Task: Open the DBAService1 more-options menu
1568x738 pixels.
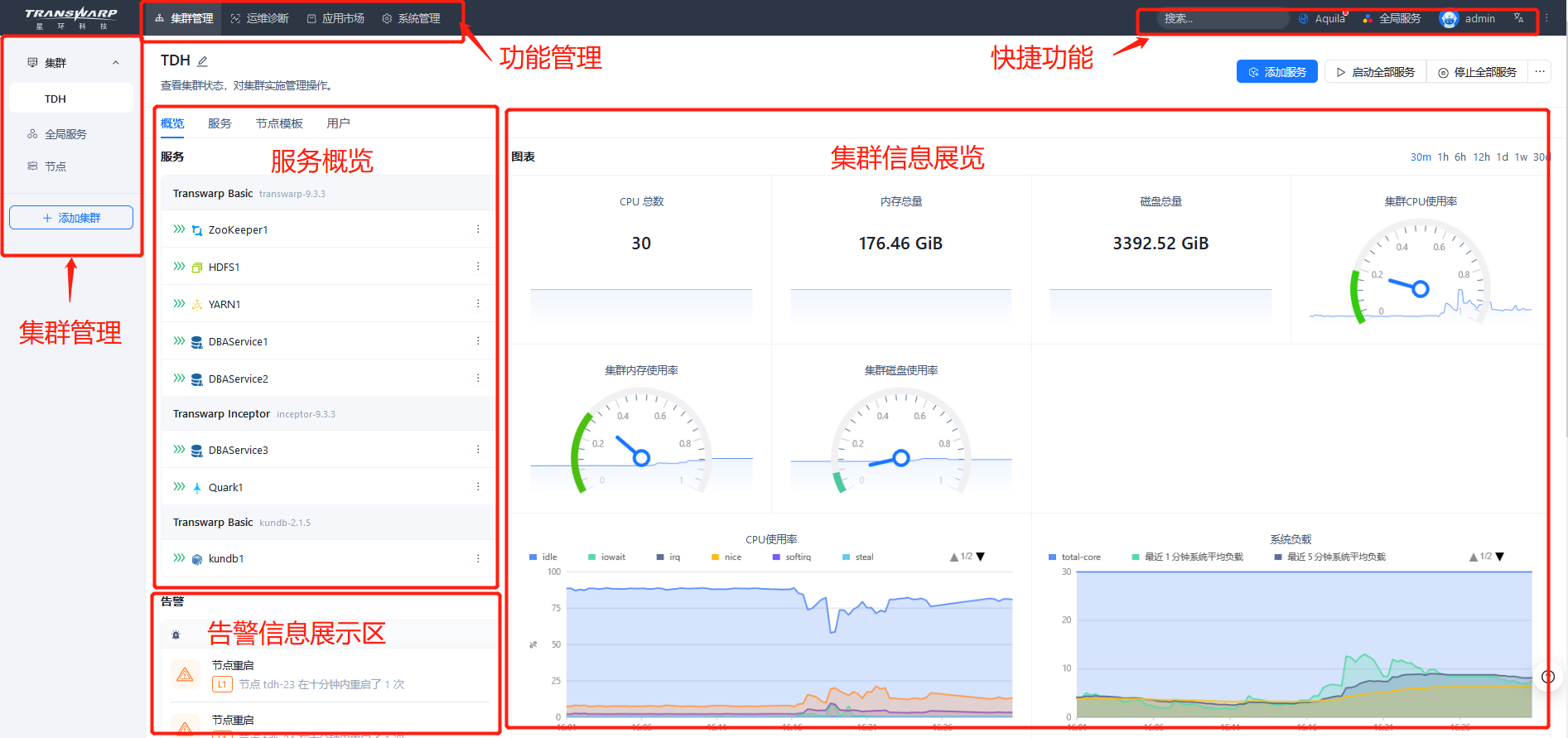Action: pyautogui.click(x=478, y=341)
